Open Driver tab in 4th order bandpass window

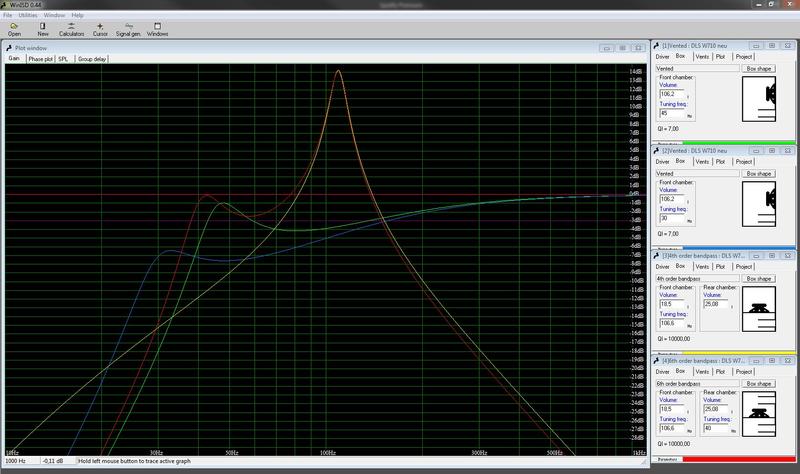pyautogui.click(x=662, y=267)
